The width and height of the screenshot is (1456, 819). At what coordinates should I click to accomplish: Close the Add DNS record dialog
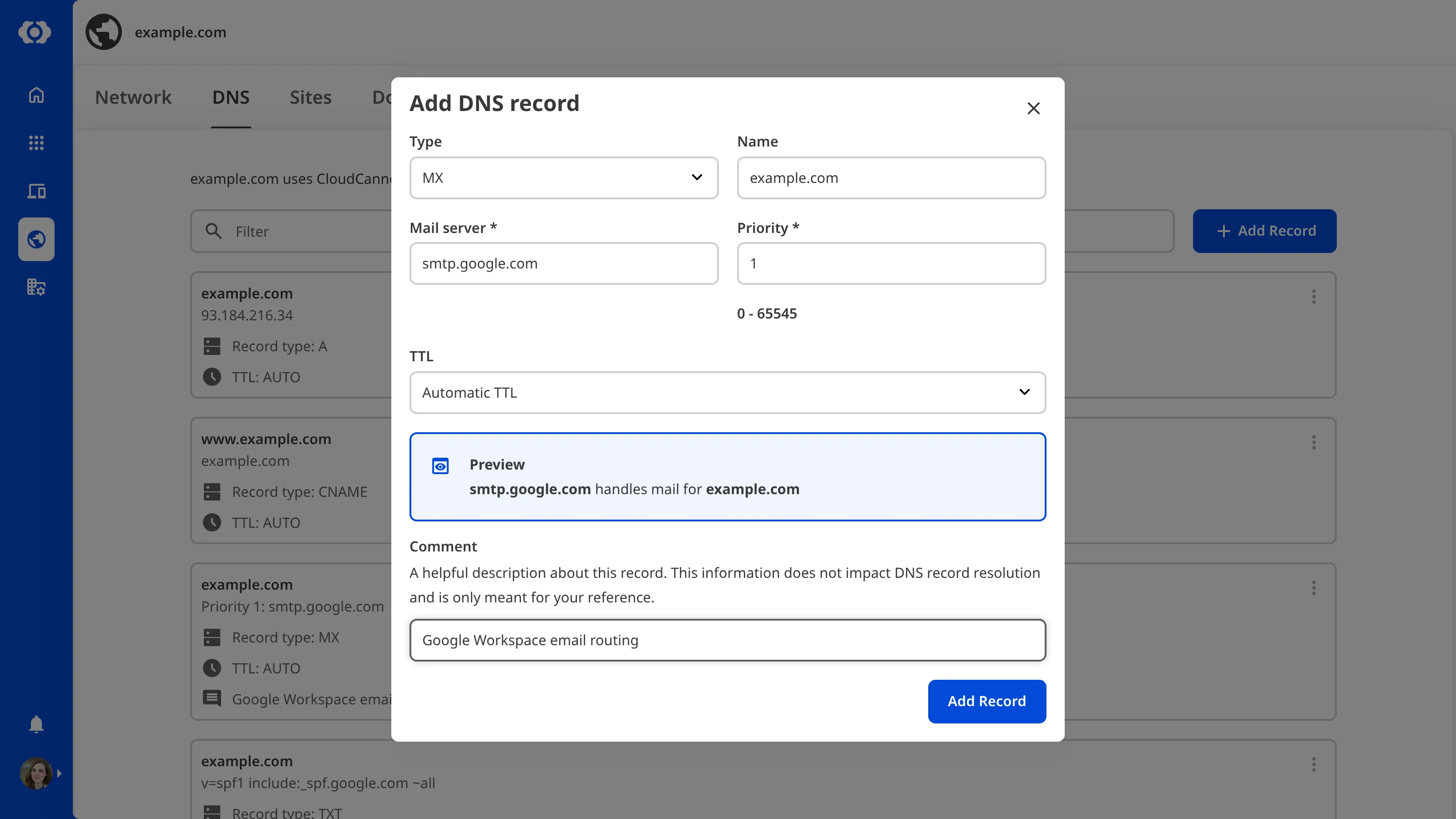1033,108
